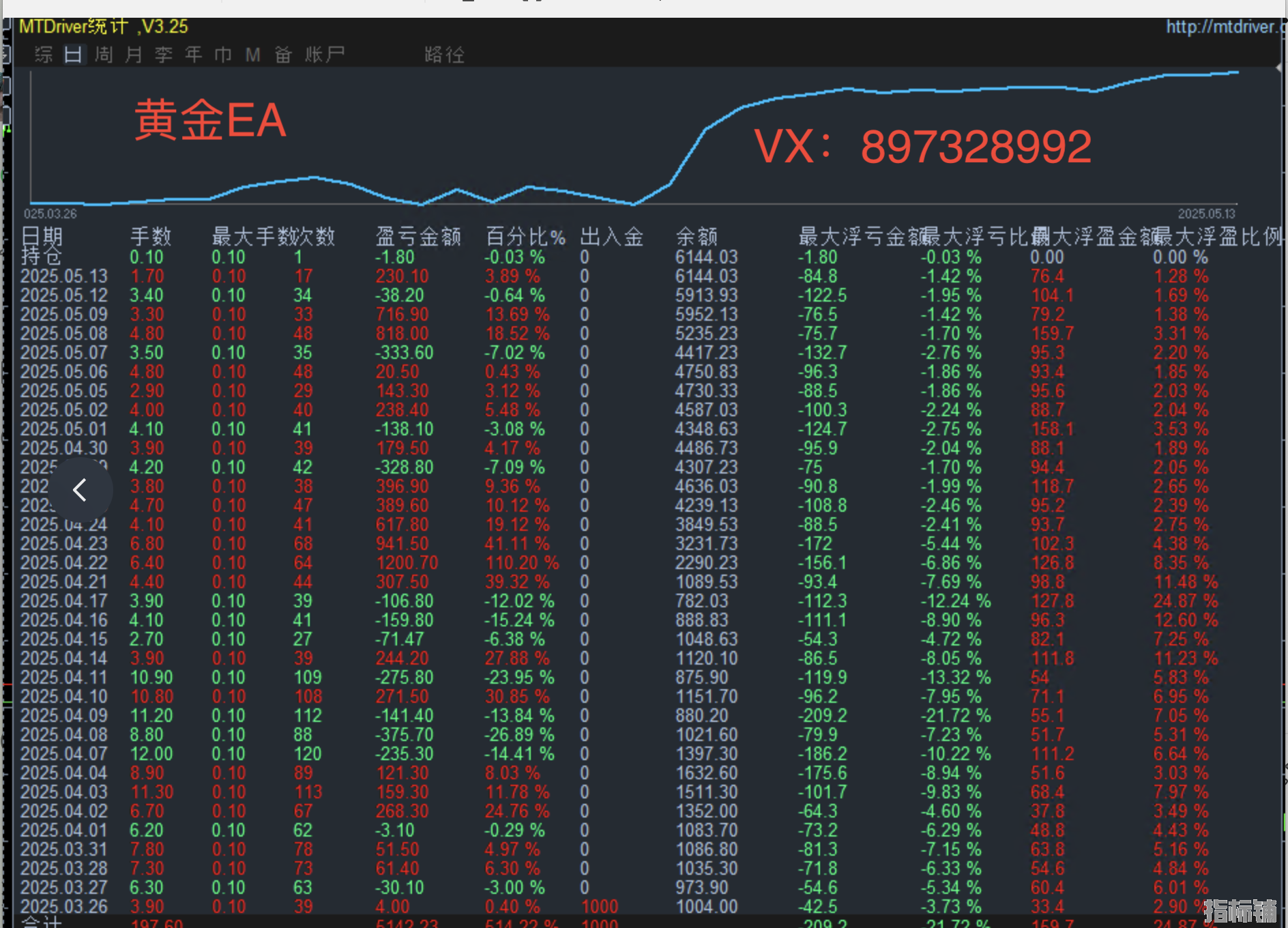
Task: Click the -333.60 loss value
Action: pos(404,353)
